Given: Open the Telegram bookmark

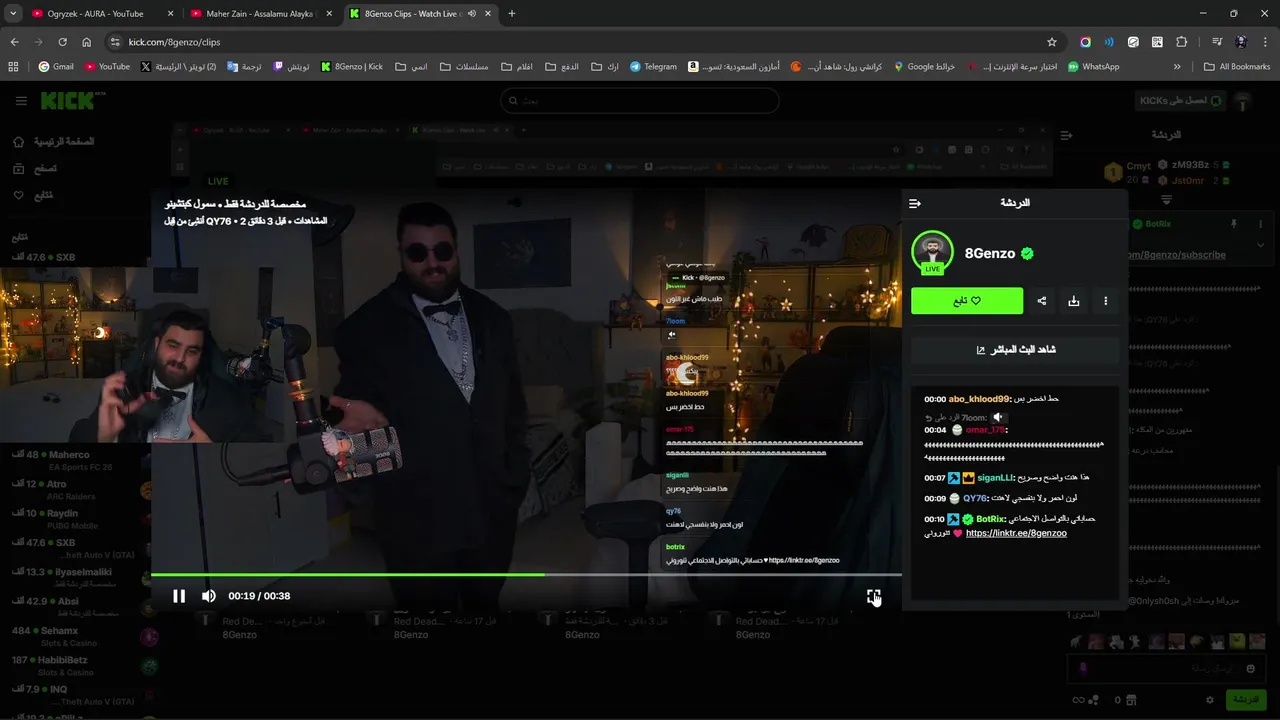Looking at the screenshot, I should 653,67.
